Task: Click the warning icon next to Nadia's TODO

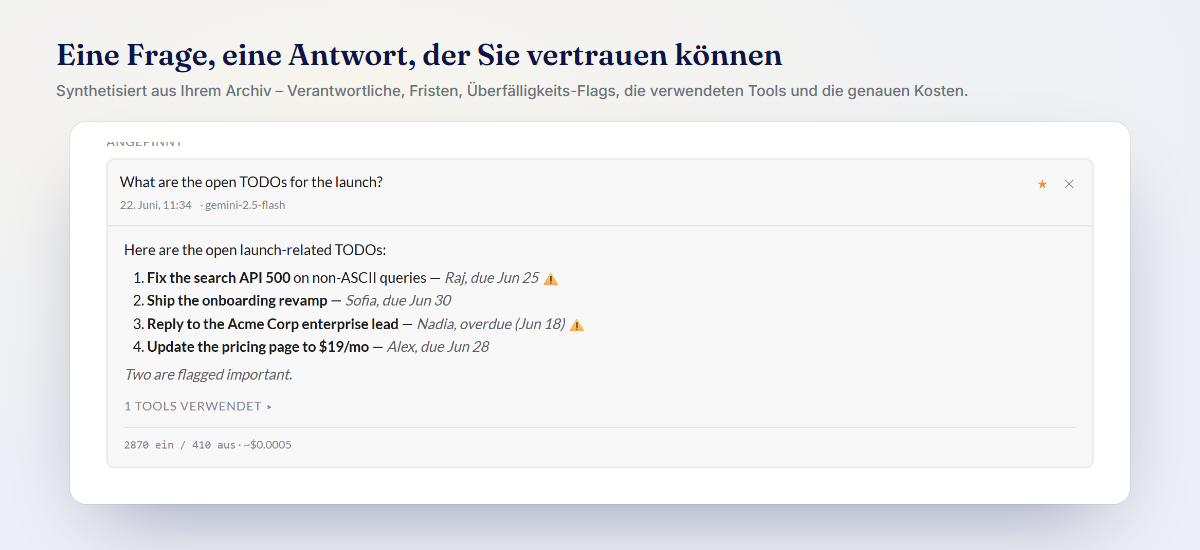Action: 577,325
